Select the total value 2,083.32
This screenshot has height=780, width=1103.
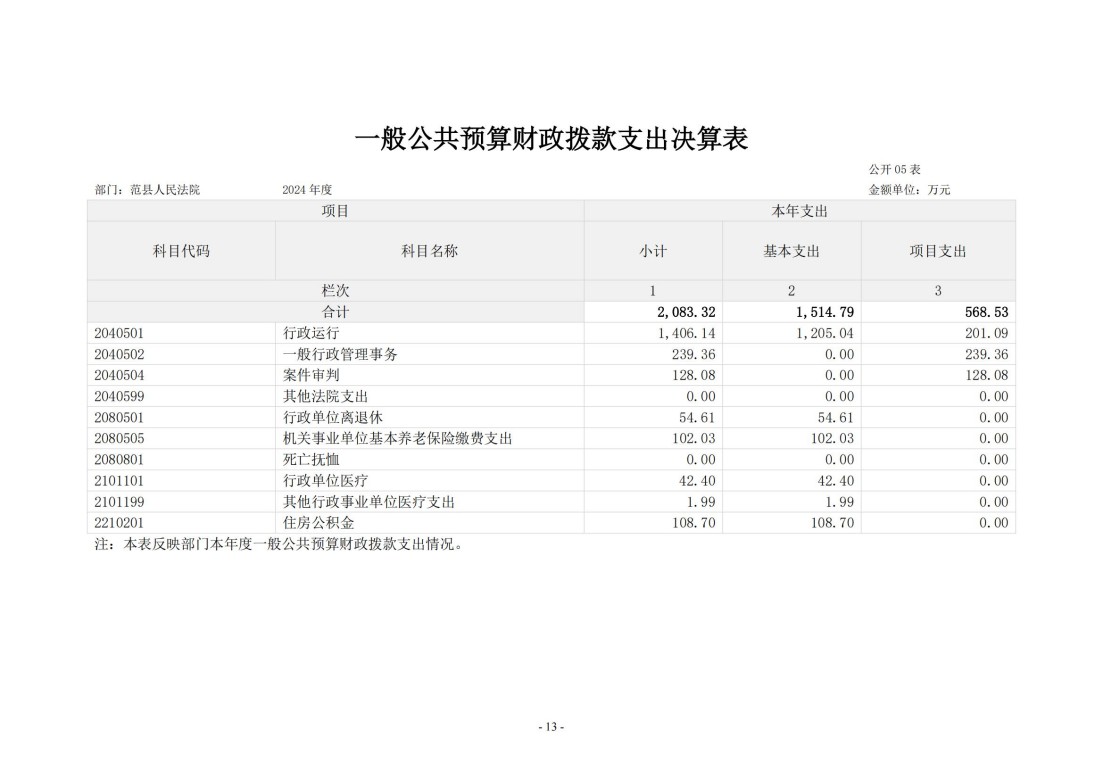(x=687, y=312)
